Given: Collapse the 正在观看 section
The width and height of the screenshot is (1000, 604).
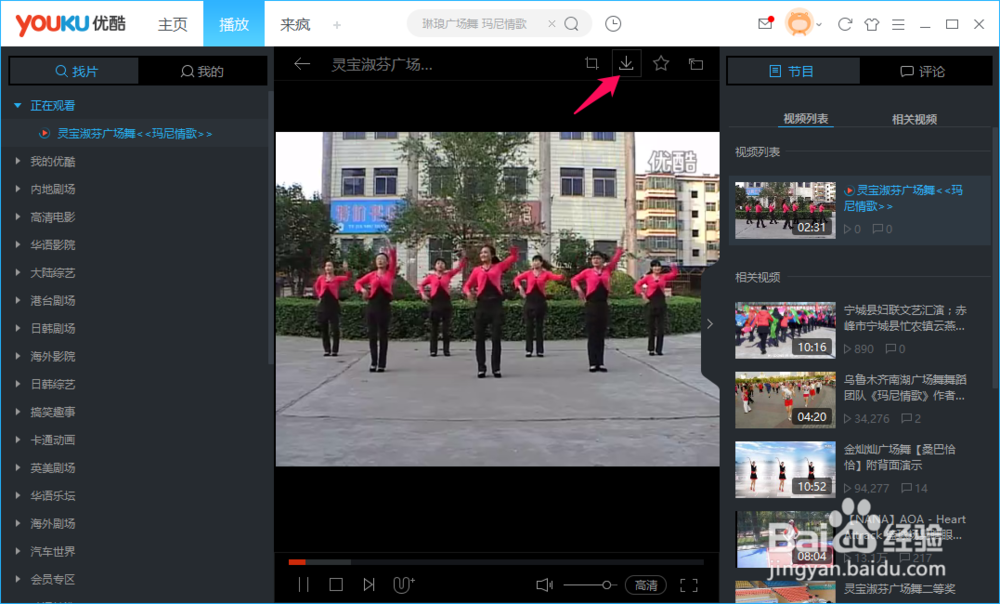Looking at the screenshot, I should pos(18,105).
